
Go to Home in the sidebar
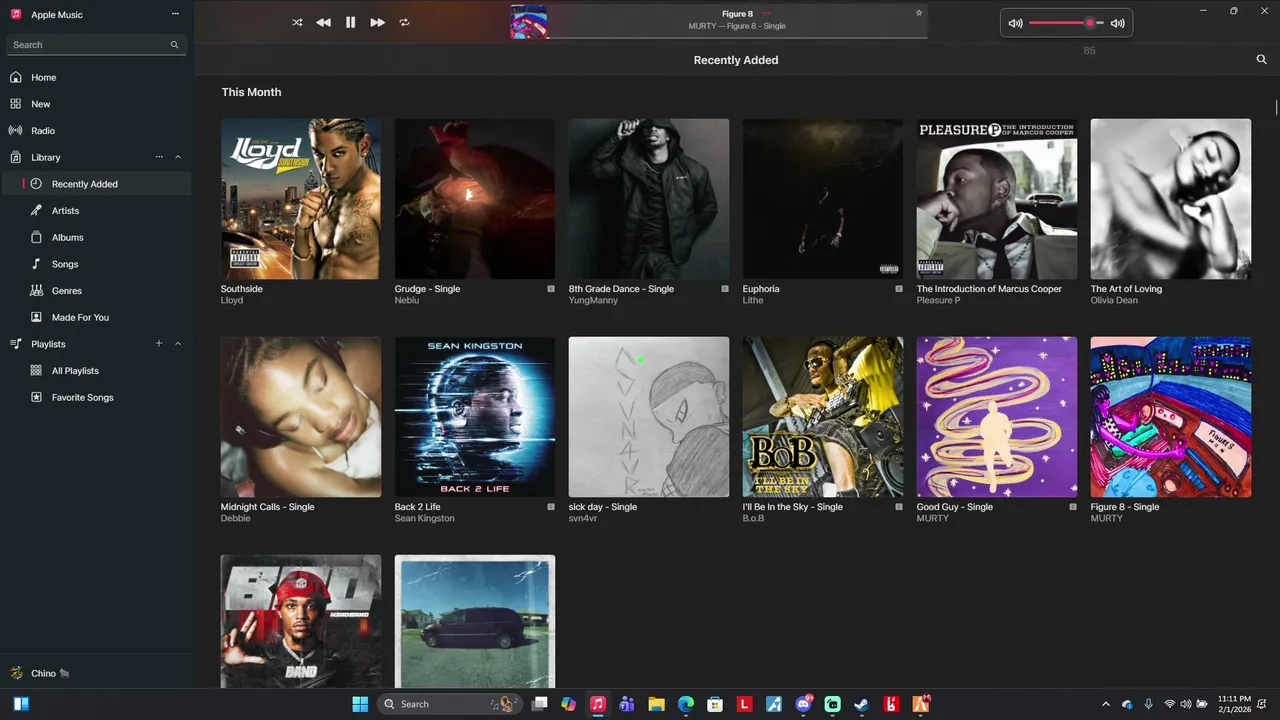point(96,77)
